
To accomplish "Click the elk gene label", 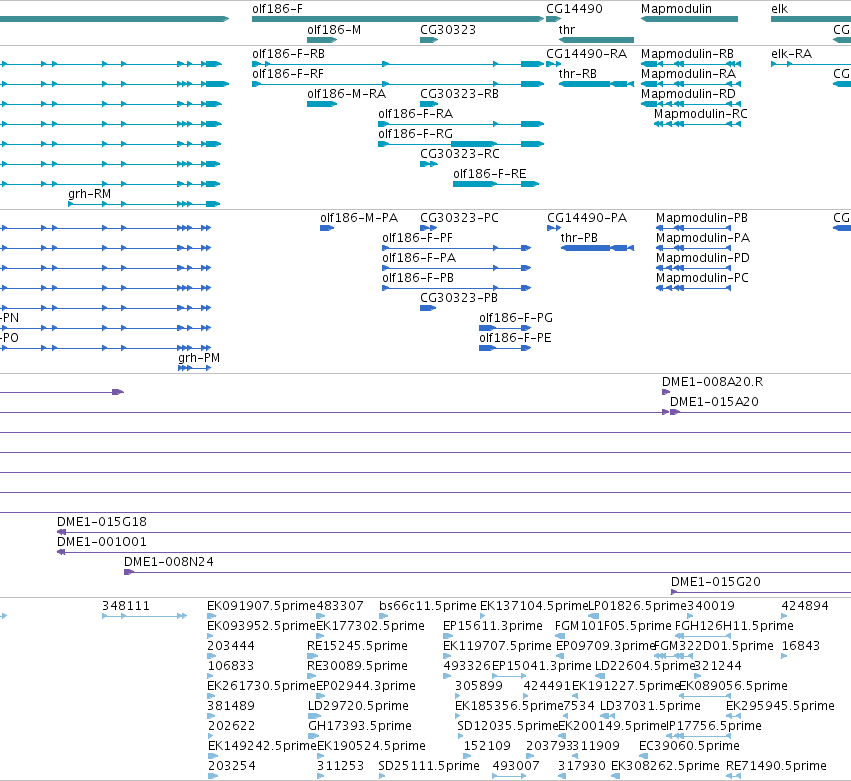I will 779,9.
